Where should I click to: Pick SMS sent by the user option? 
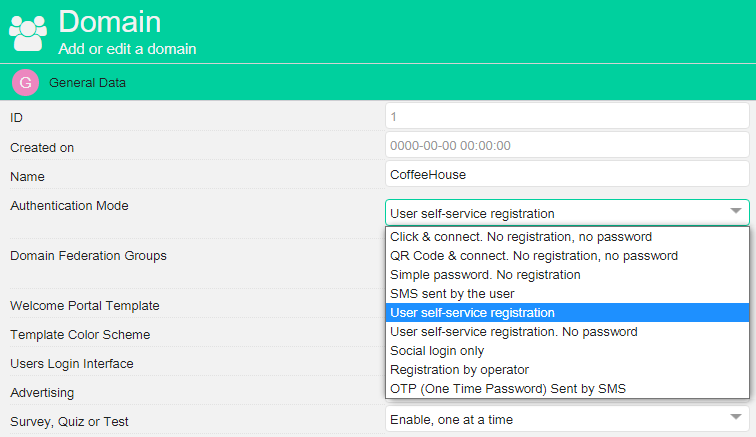pyautogui.click(x=452, y=293)
